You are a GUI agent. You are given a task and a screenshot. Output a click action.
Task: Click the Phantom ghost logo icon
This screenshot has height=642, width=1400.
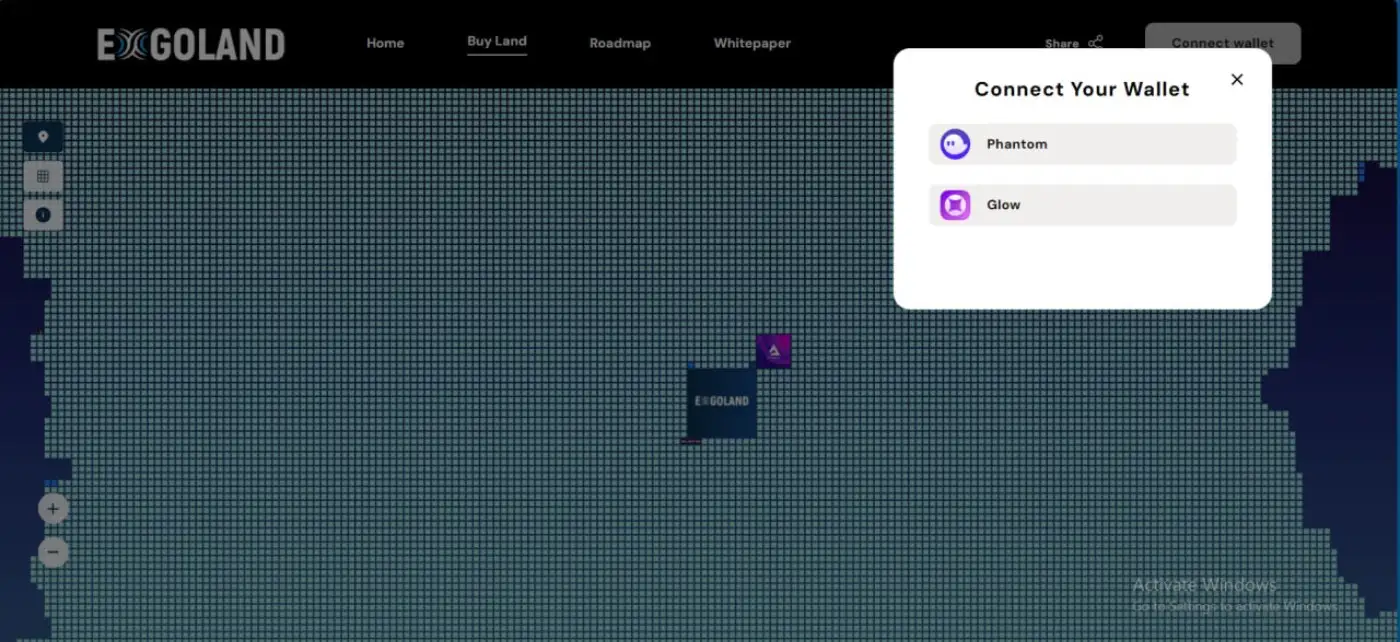coord(955,144)
